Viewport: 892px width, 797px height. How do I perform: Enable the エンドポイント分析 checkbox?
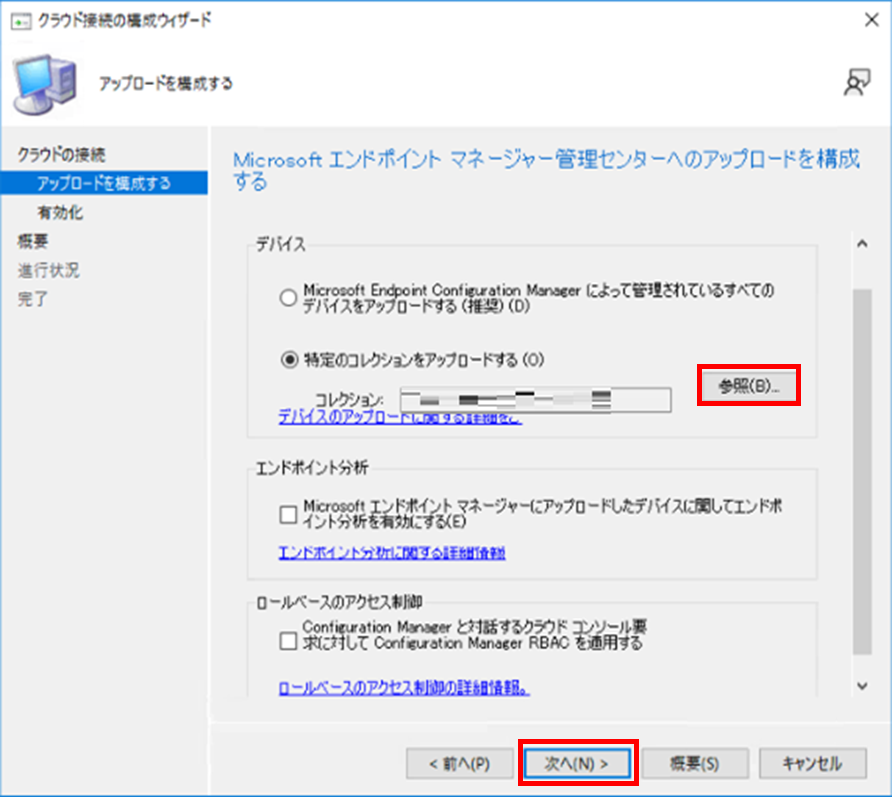288,514
